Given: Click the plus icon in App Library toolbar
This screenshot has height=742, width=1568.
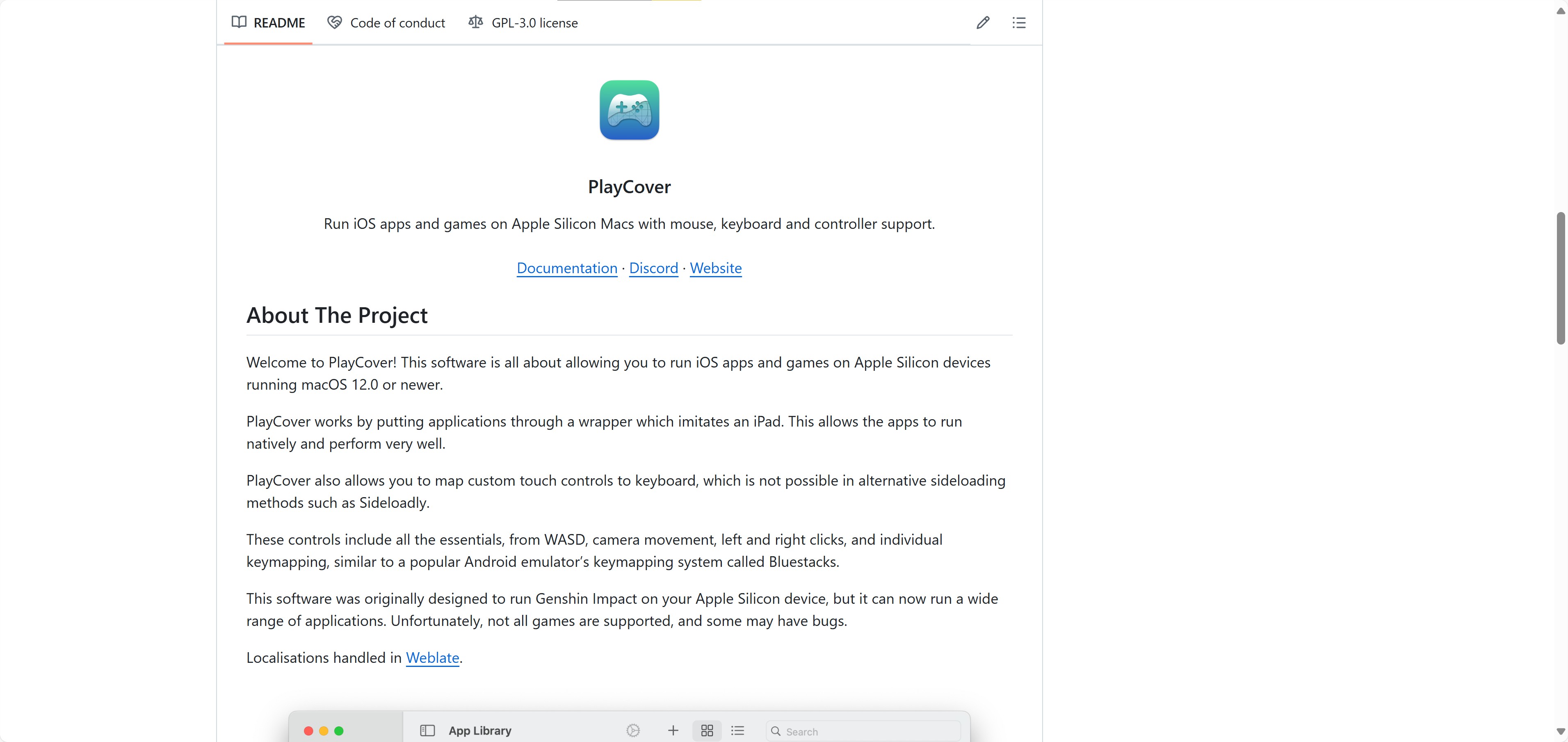Looking at the screenshot, I should [x=673, y=731].
